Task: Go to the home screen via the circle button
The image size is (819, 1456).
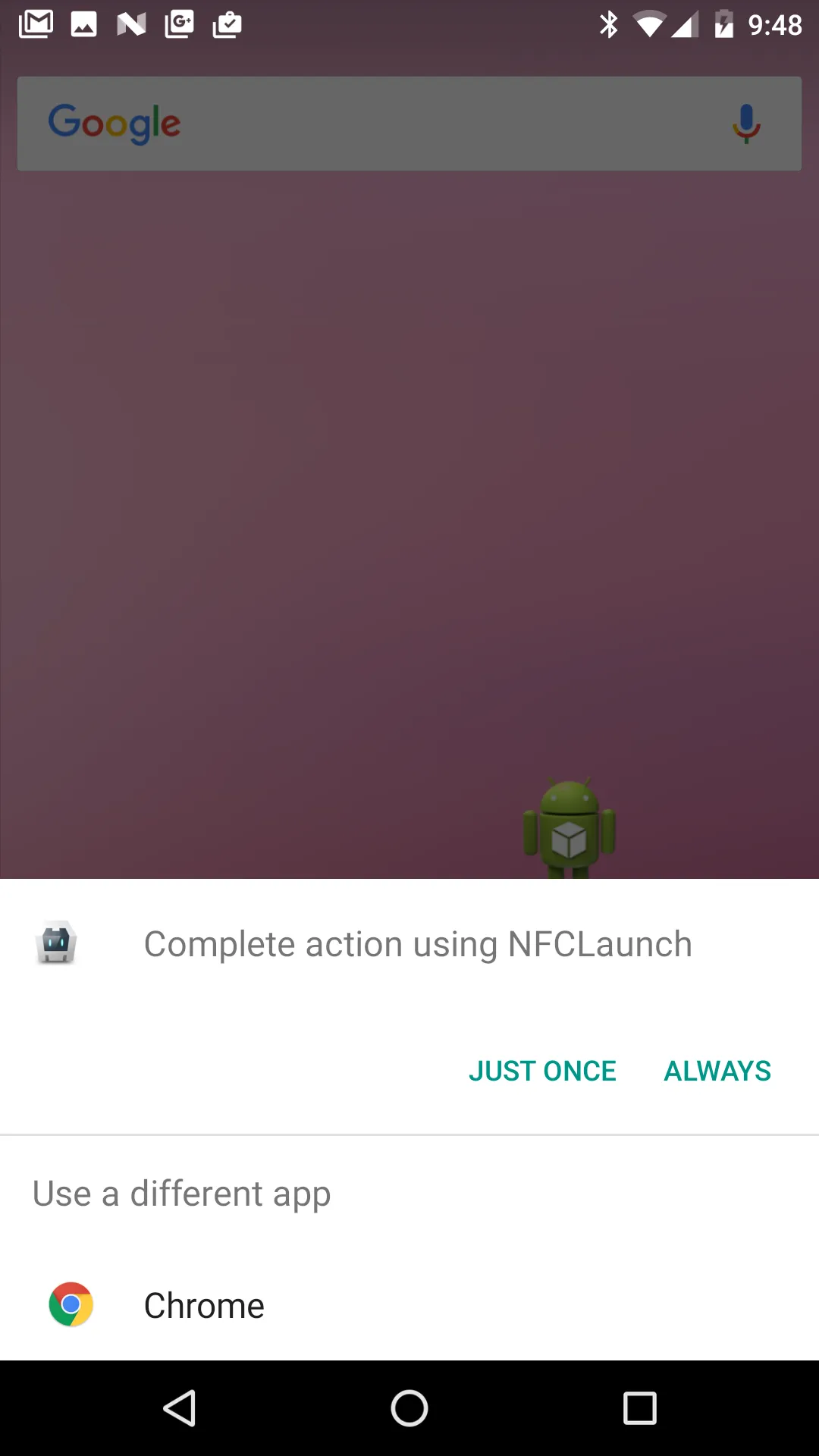Action: pyautogui.click(x=409, y=1408)
